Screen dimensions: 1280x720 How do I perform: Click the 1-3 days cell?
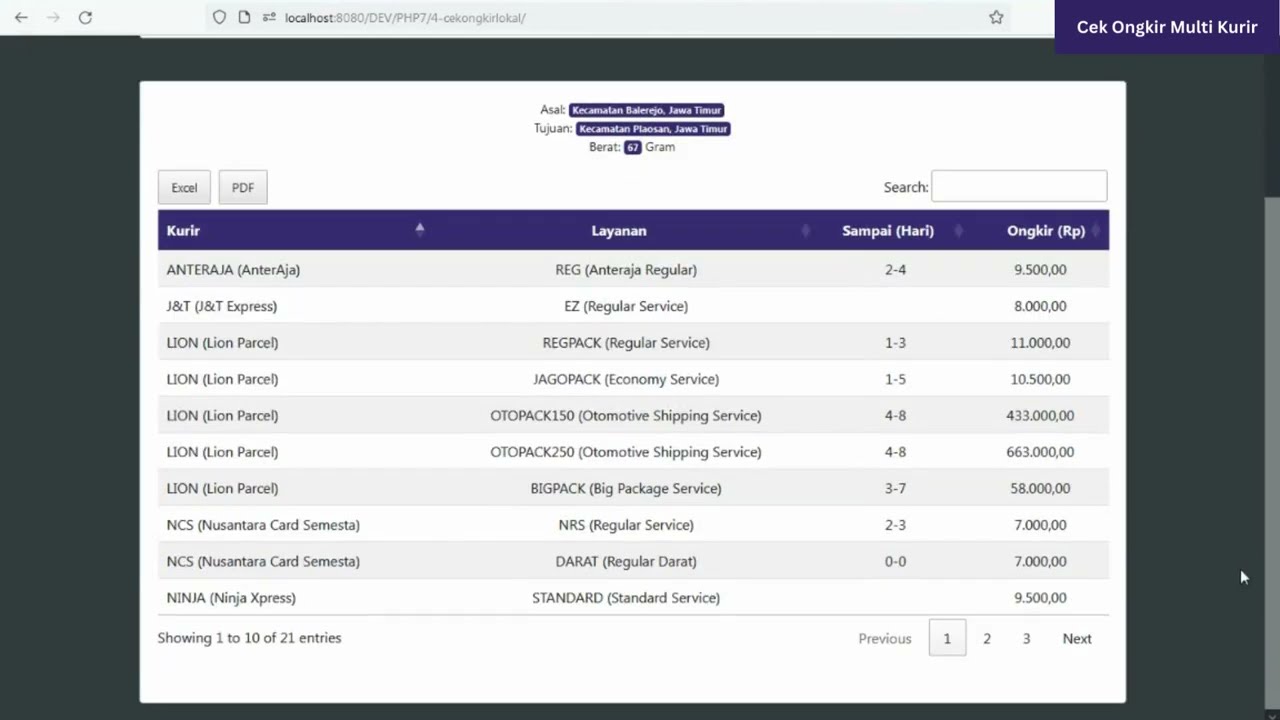tap(895, 342)
